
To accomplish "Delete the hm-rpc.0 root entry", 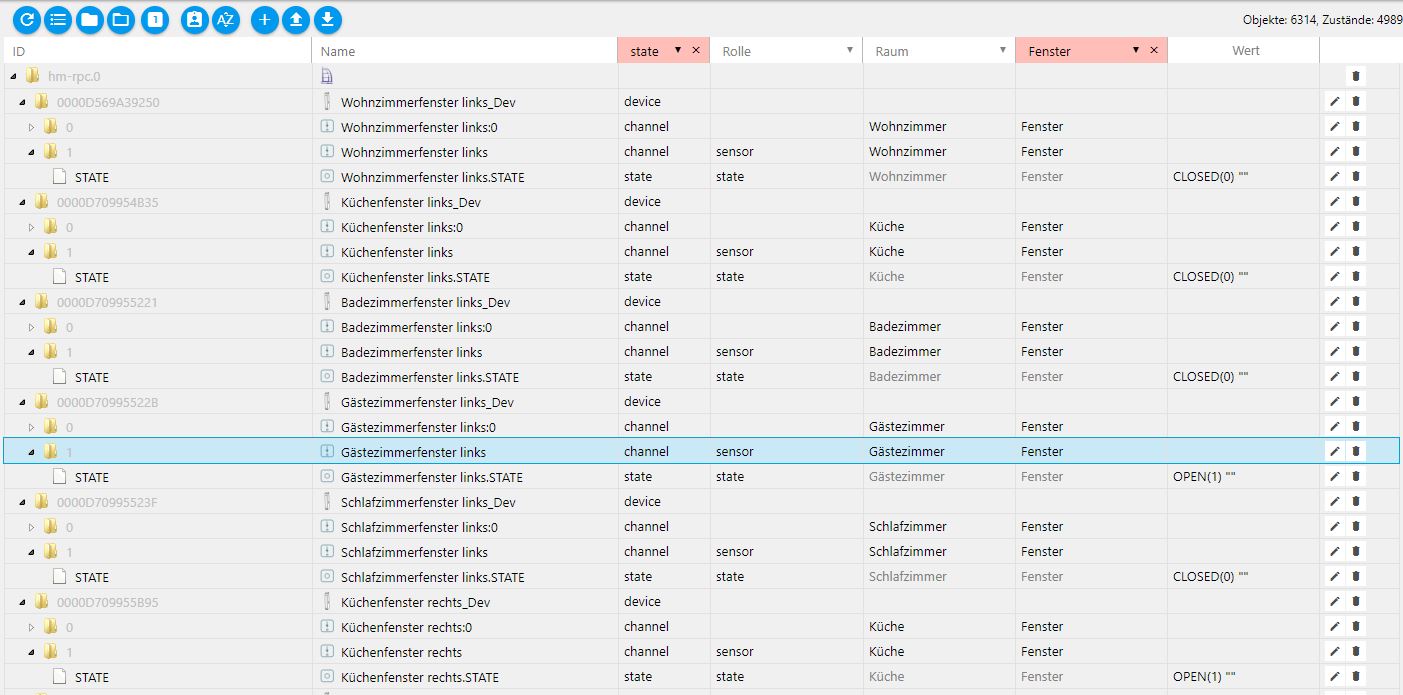I will 1356,76.
